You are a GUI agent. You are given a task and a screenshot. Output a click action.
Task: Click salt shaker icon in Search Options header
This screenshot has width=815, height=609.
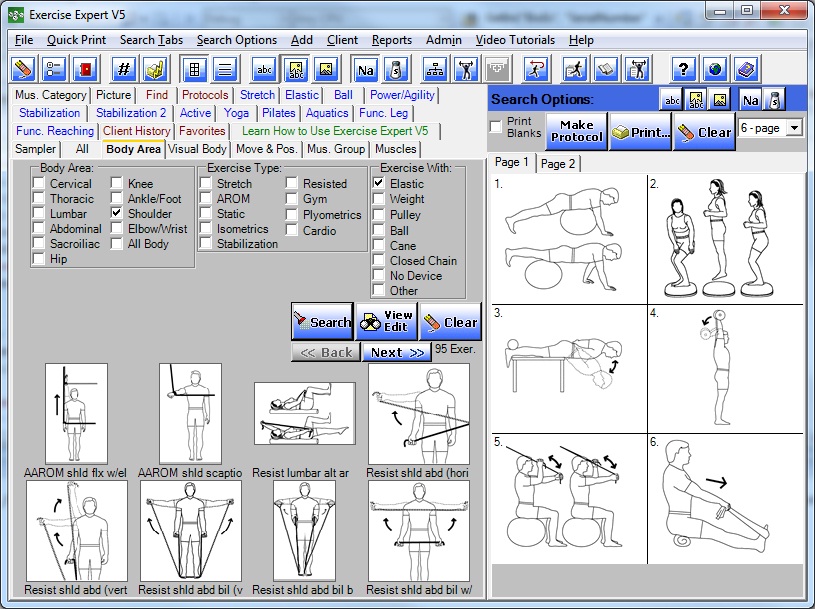point(774,99)
